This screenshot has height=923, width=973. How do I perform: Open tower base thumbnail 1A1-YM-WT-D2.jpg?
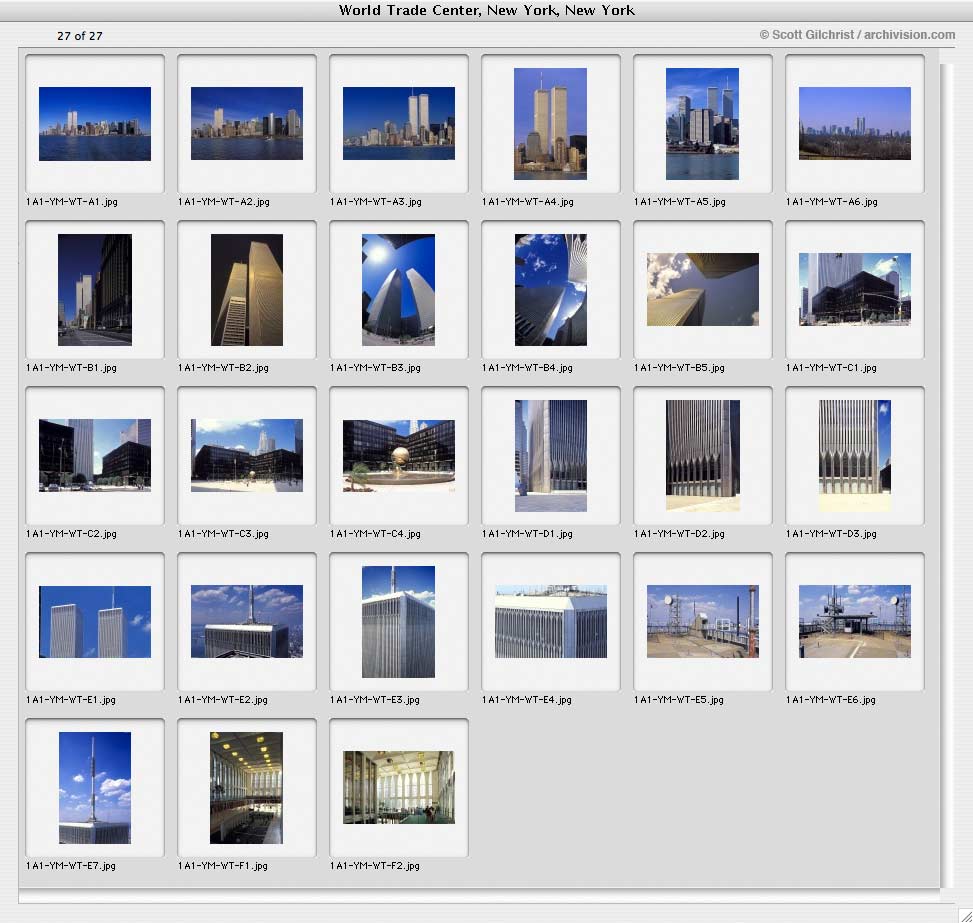(x=703, y=456)
